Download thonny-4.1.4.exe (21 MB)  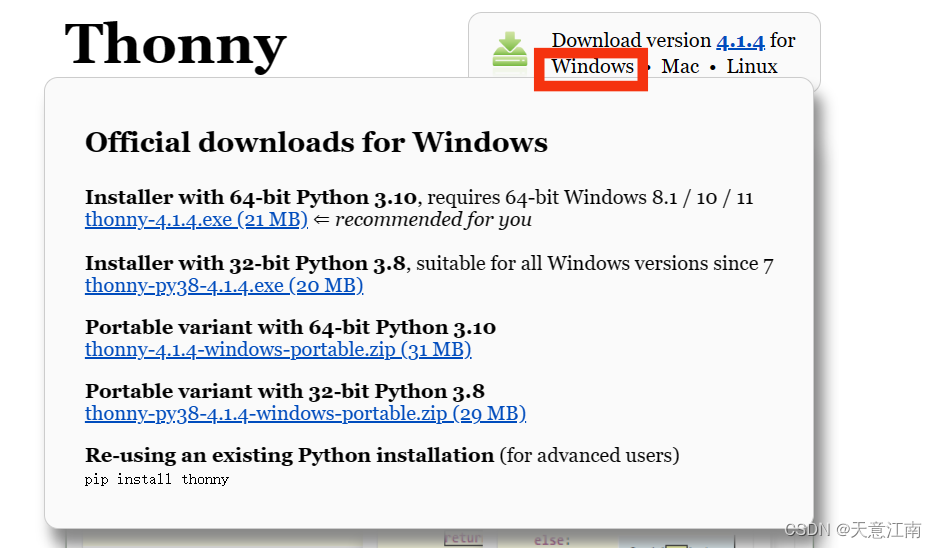(196, 220)
